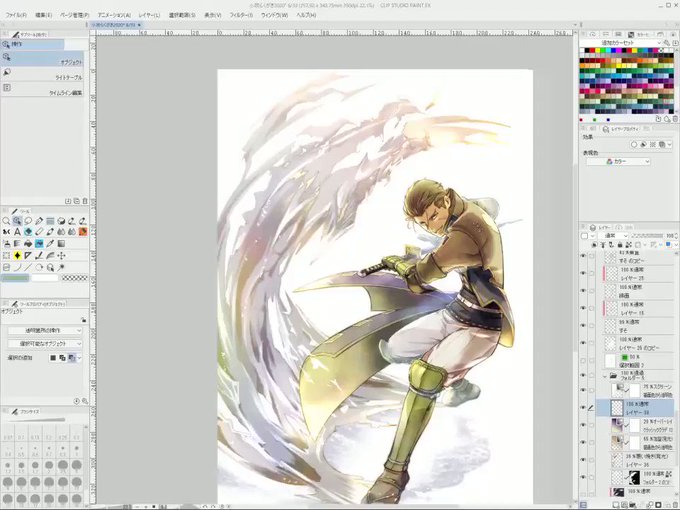
Task: Click the delete sub tool trash icon
Action: click(85, 201)
